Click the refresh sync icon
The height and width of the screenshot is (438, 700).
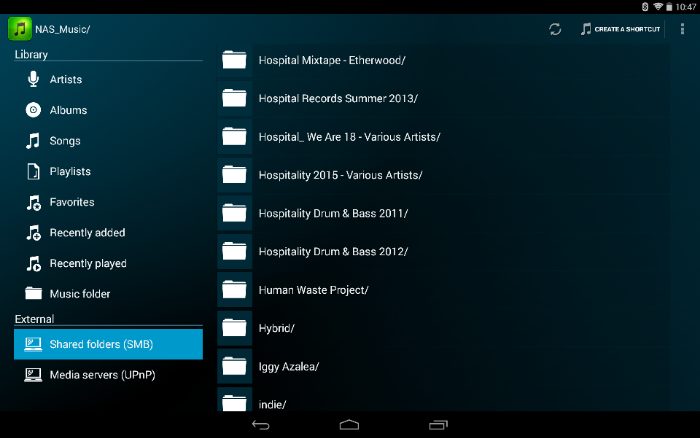[555, 29]
